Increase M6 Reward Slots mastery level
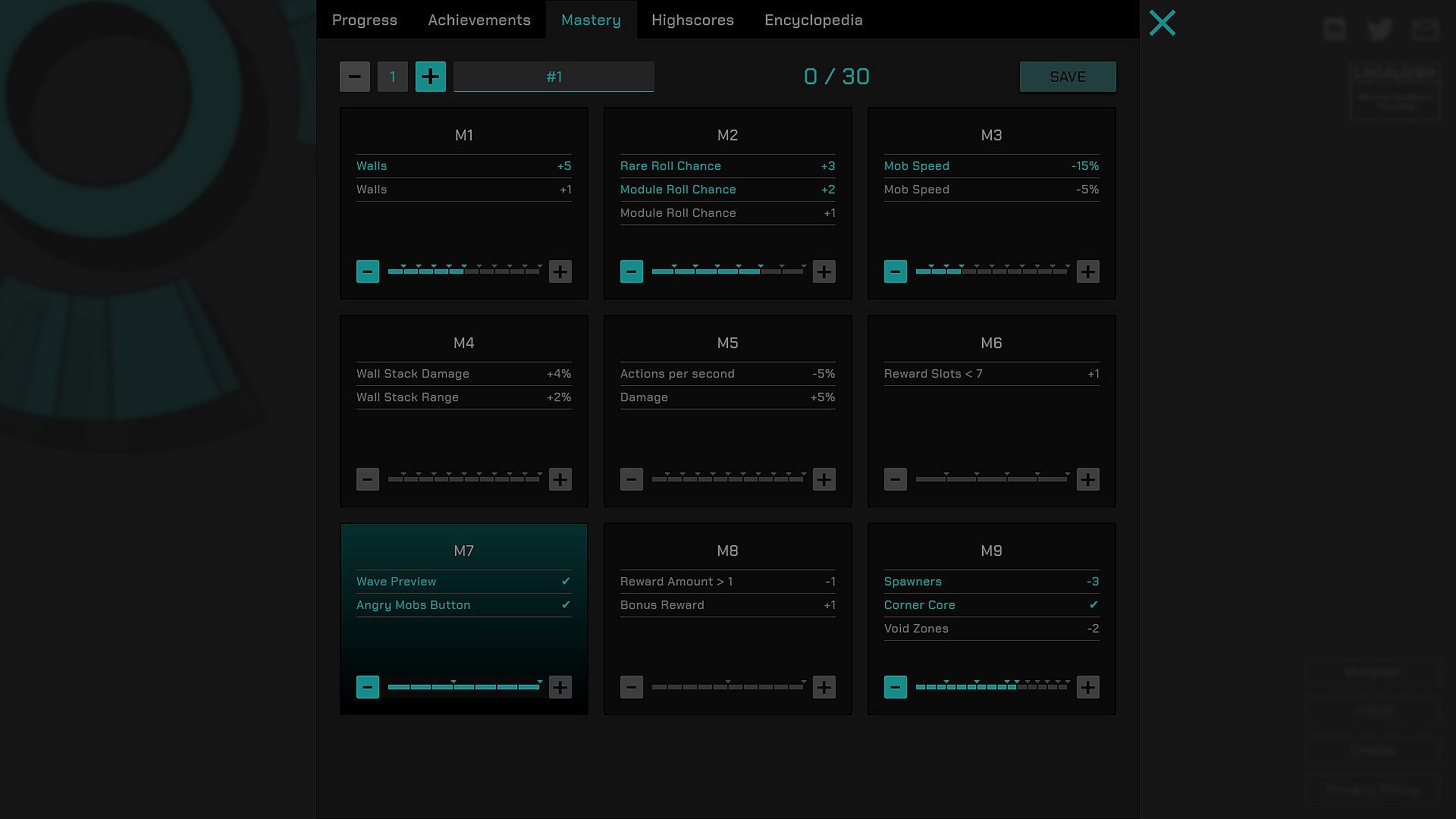 (x=1087, y=479)
